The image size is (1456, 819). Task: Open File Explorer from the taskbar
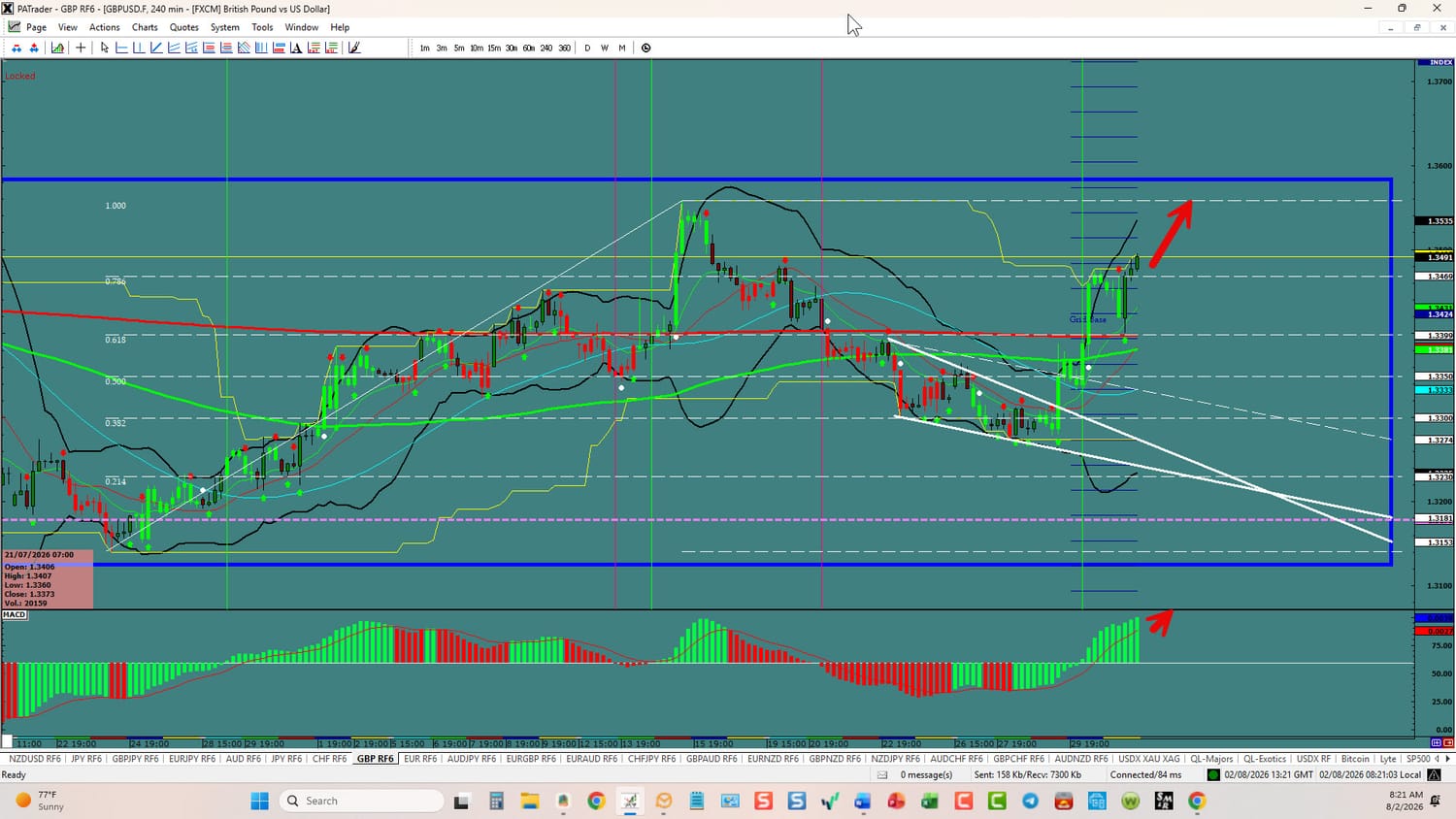pyautogui.click(x=529, y=801)
